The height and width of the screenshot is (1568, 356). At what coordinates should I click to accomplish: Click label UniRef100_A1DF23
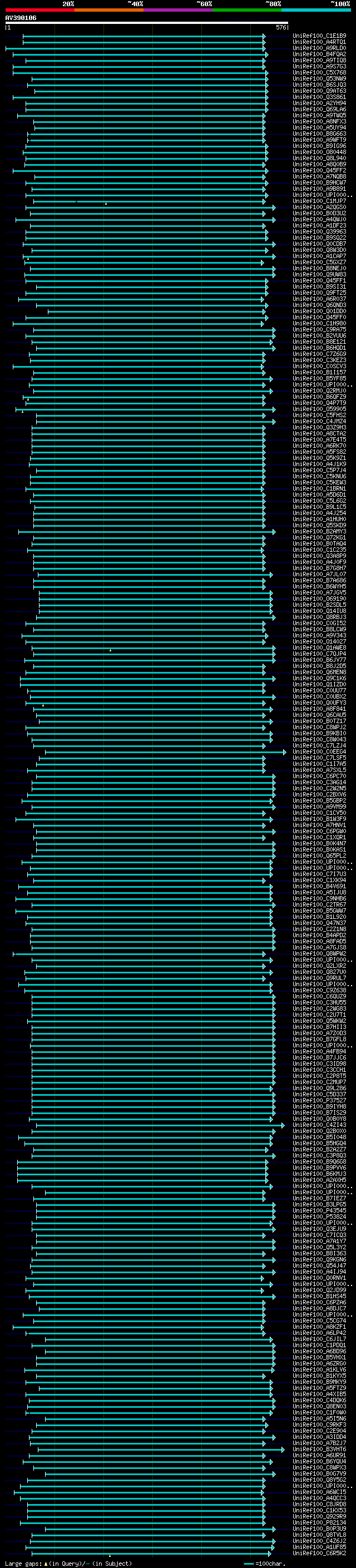[x=319, y=226]
